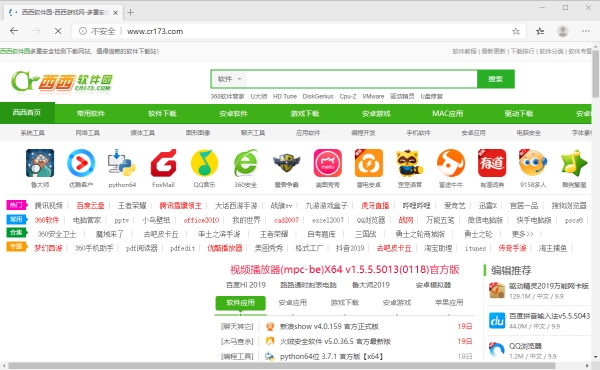Switch to the 安卓应用 tab
Image resolution: width=600 pixels, height=370 pixels.
[x=292, y=303]
